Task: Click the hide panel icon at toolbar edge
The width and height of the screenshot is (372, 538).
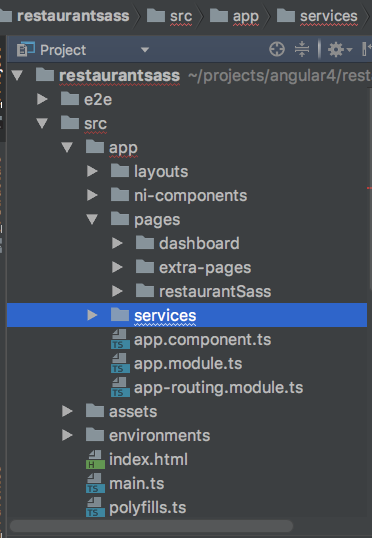Action: [x=367, y=49]
